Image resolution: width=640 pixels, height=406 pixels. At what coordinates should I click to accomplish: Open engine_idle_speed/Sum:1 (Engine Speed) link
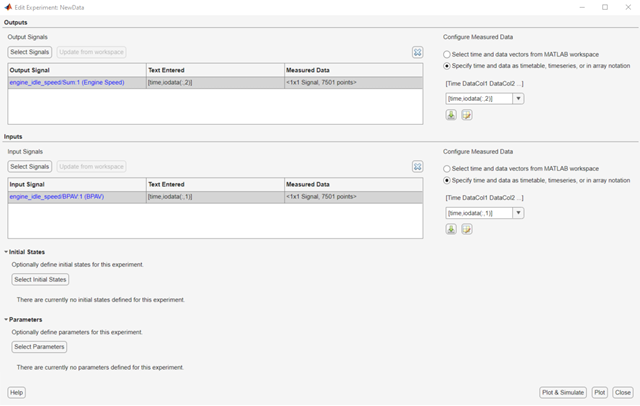(x=67, y=82)
